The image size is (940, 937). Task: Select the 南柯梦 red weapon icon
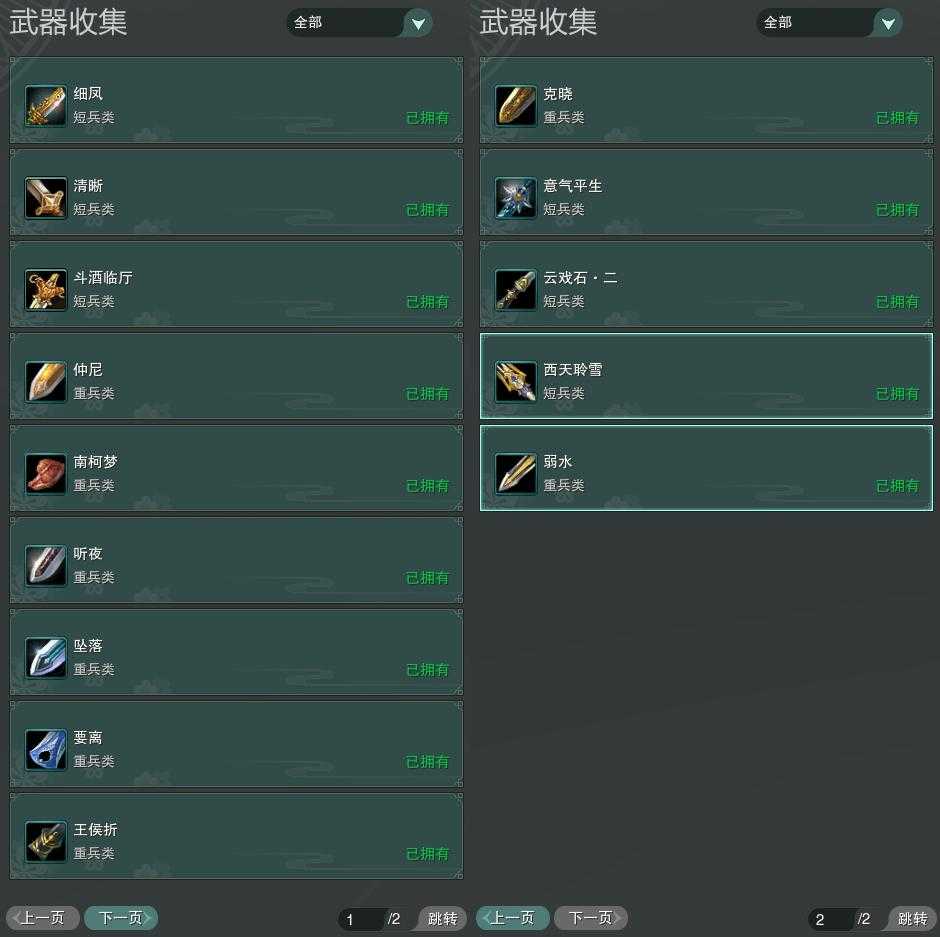46,474
